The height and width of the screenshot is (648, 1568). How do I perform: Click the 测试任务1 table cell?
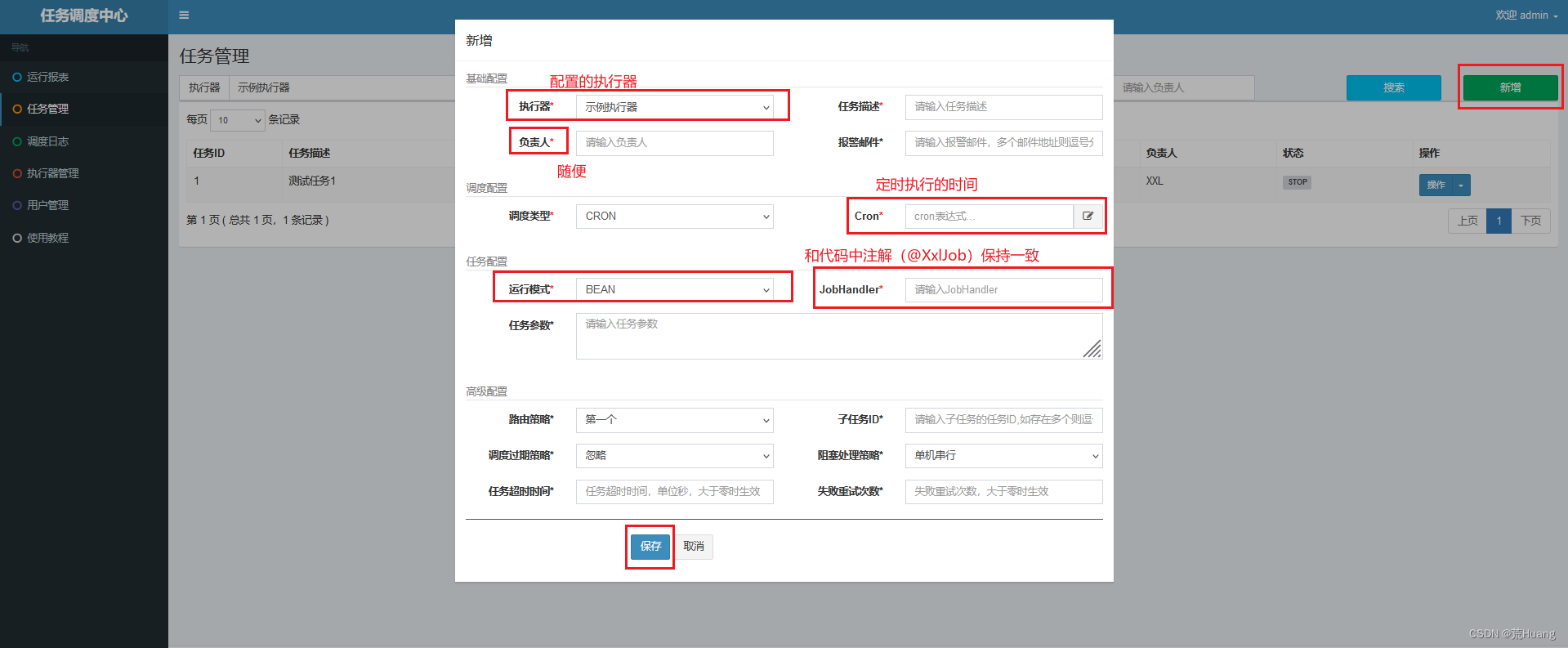click(312, 181)
